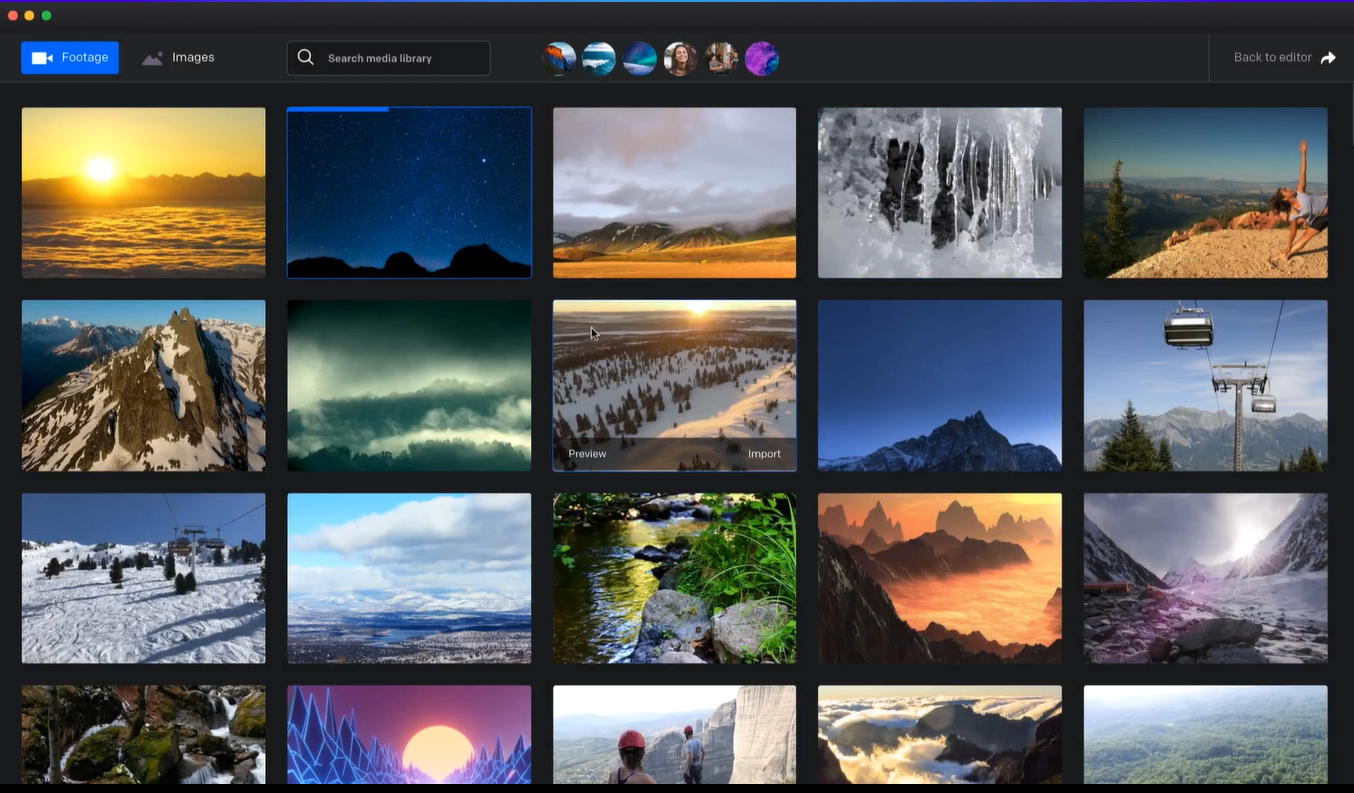
Task: Click Import on the snowy forest clip
Action: point(764,454)
